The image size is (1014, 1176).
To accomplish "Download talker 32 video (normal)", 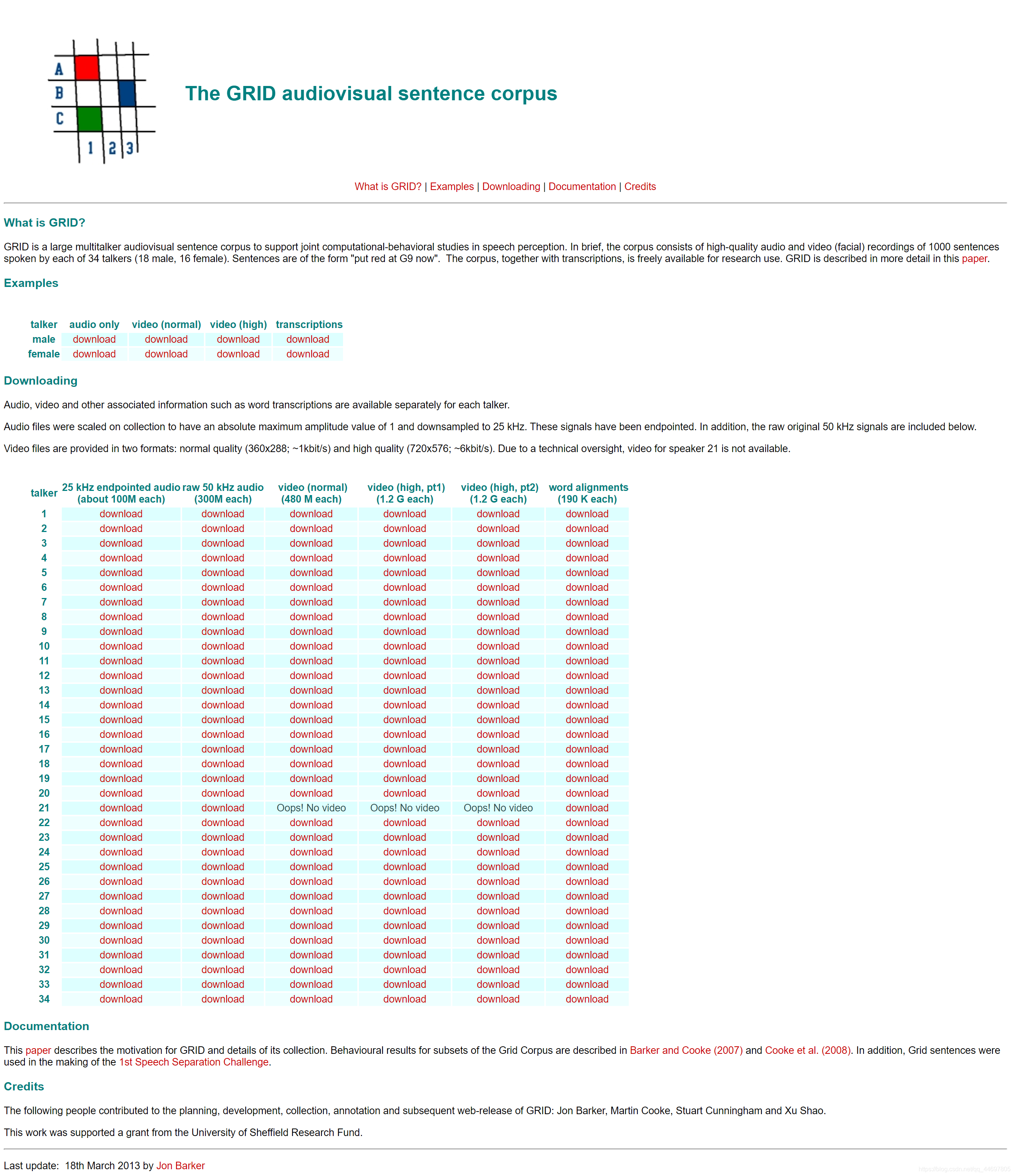I will click(x=311, y=970).
